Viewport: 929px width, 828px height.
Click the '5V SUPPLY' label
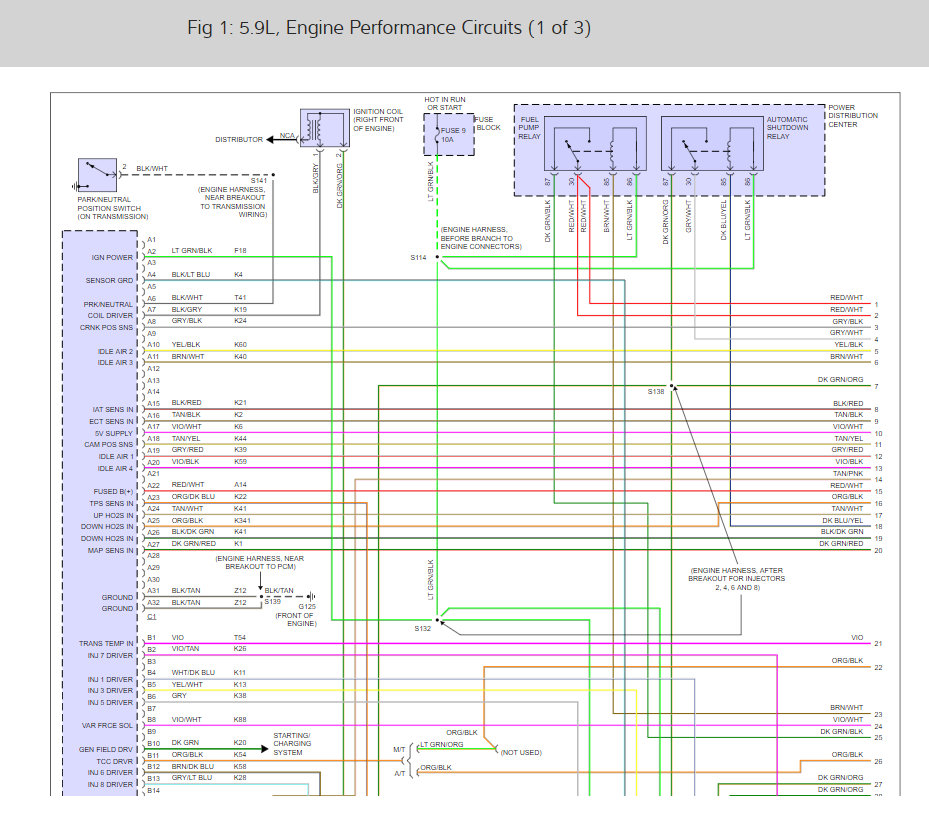(x=114, y=434)
